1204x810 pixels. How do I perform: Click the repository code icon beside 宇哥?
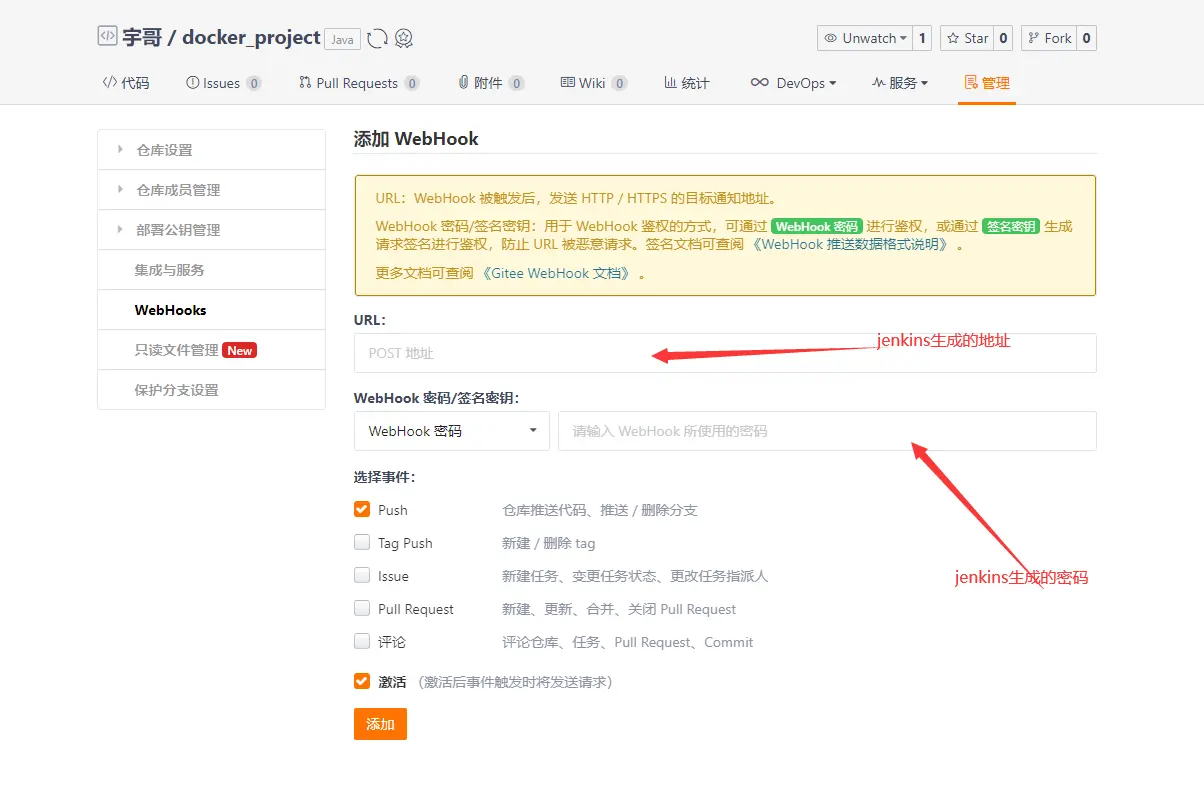point(107,37)
